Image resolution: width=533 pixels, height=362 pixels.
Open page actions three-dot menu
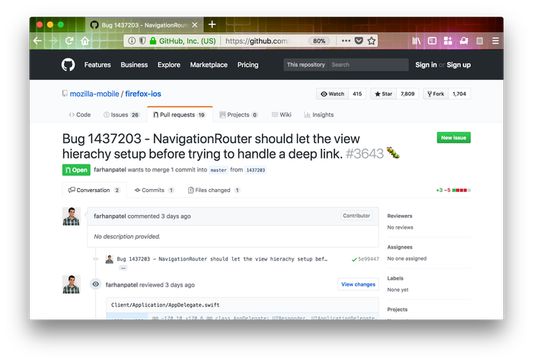[346, 41]
